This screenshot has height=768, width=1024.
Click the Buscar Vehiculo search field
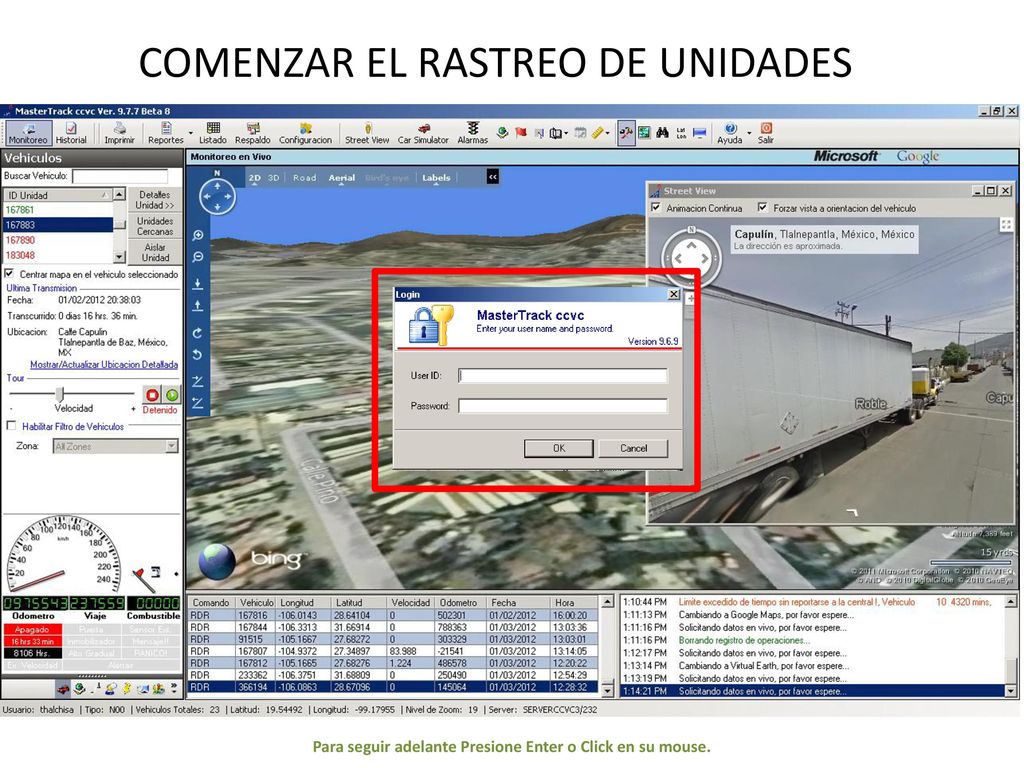click(120, 176)
